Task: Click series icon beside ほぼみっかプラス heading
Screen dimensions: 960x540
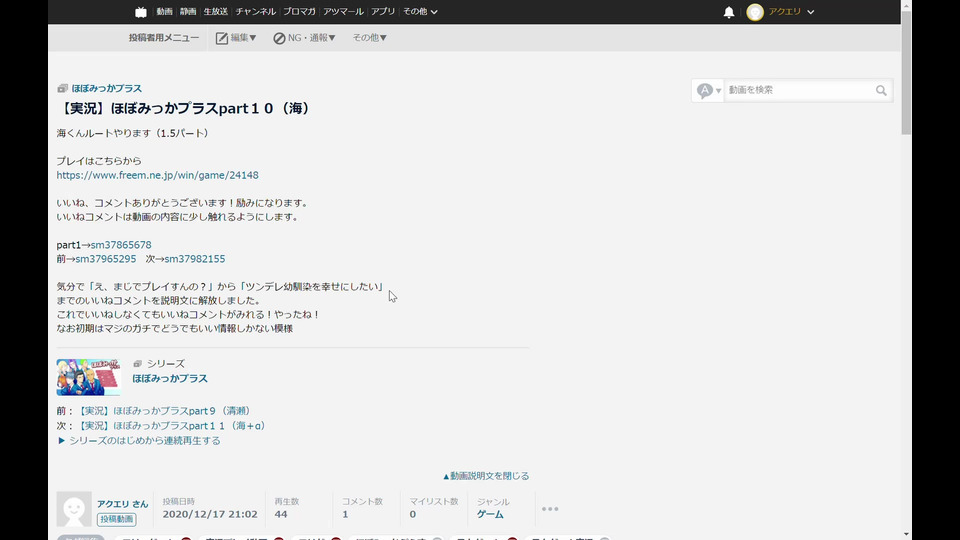Action: (x=62, y=89)
